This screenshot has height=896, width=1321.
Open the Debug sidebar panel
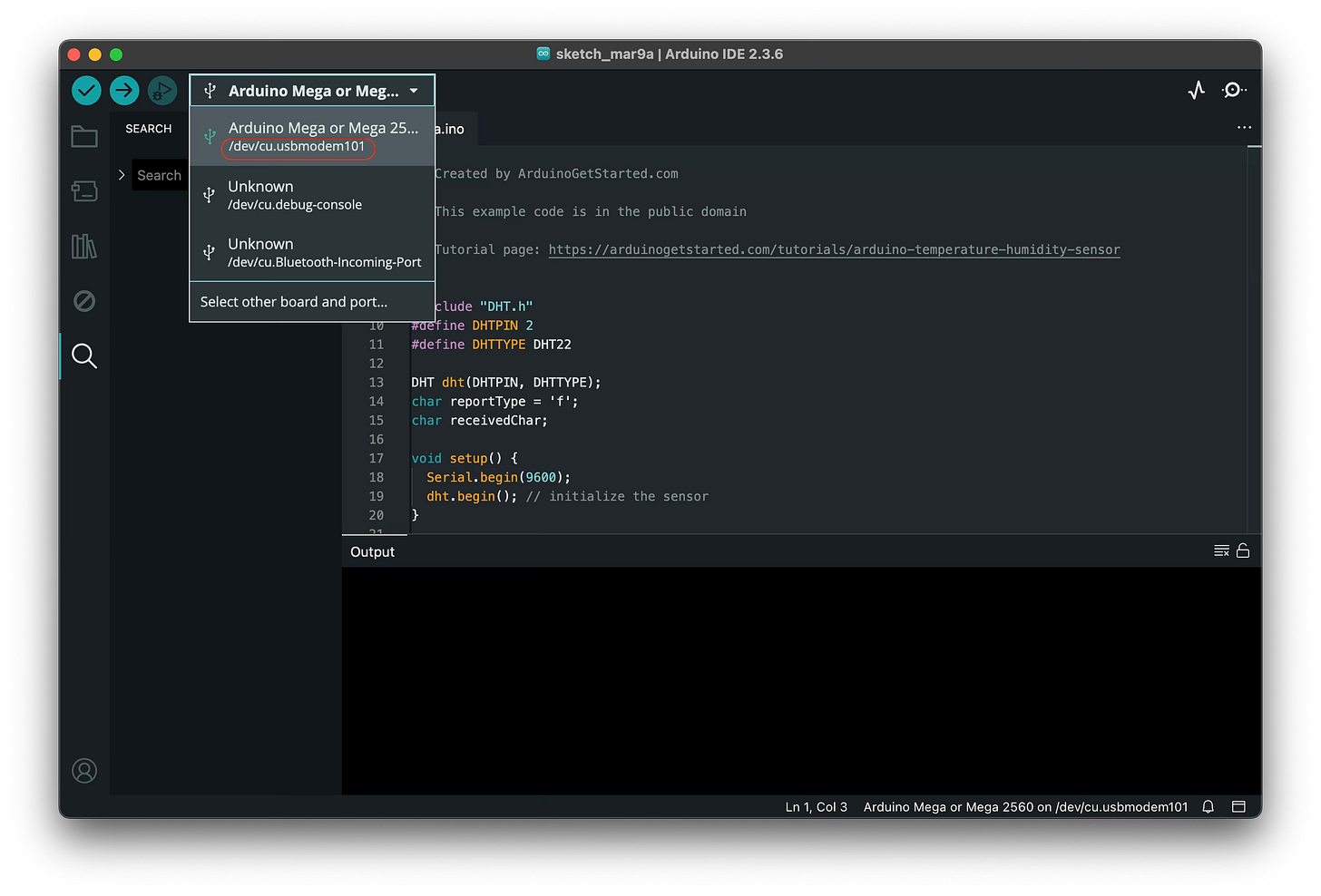tap(83, 300)
